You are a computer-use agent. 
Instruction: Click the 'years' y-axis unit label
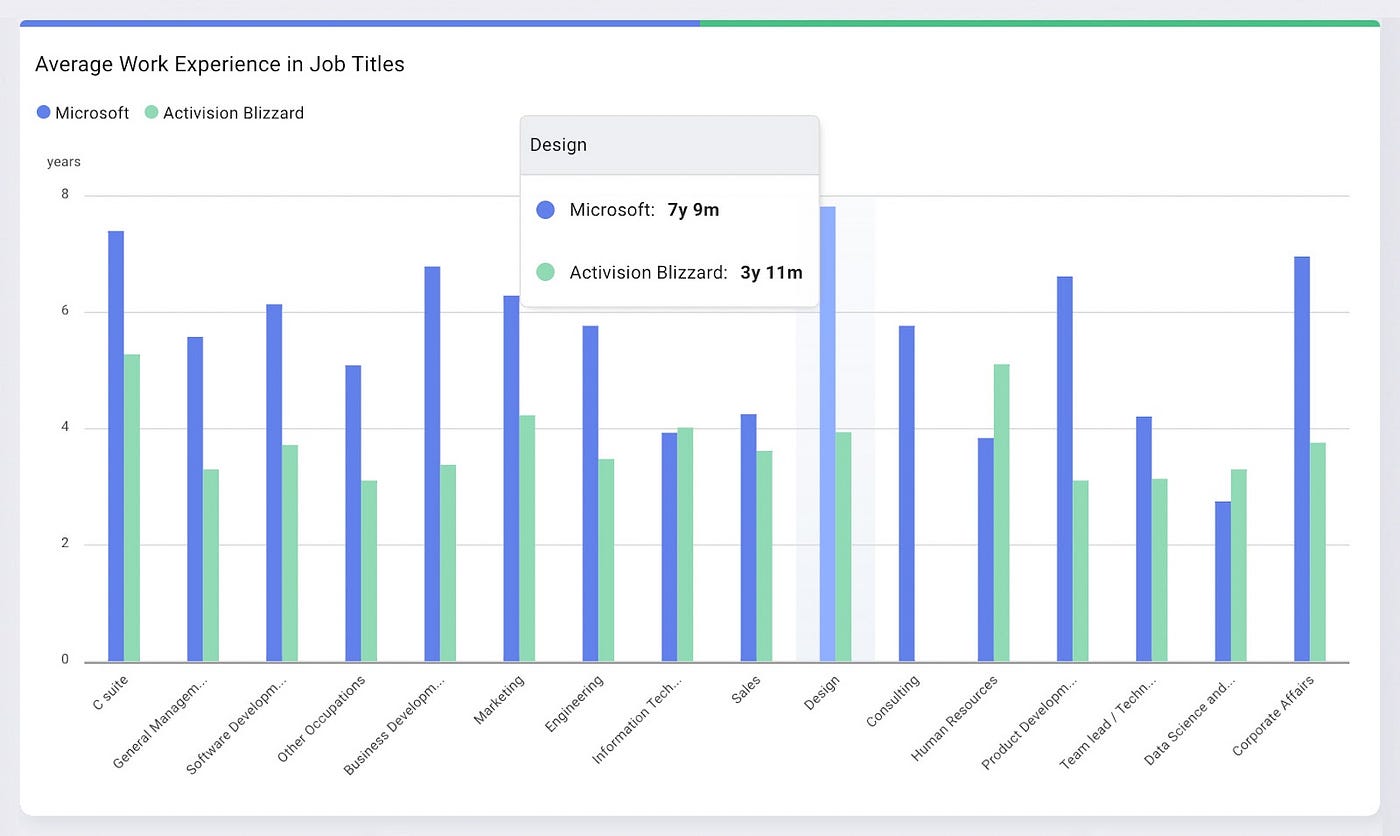point(63,161)
